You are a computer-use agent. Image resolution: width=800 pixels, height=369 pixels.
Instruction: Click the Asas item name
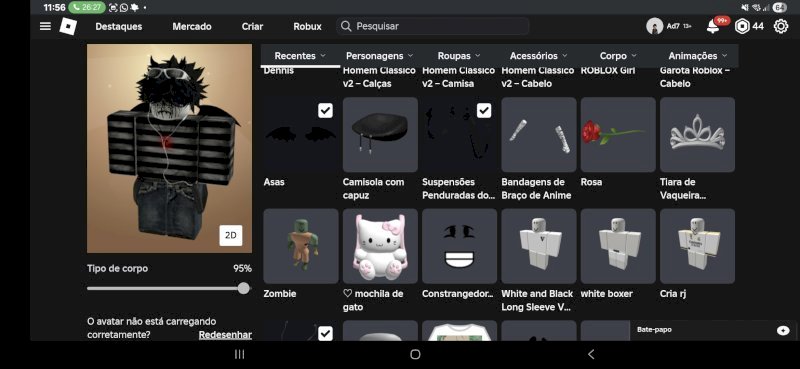coord(274,182)
